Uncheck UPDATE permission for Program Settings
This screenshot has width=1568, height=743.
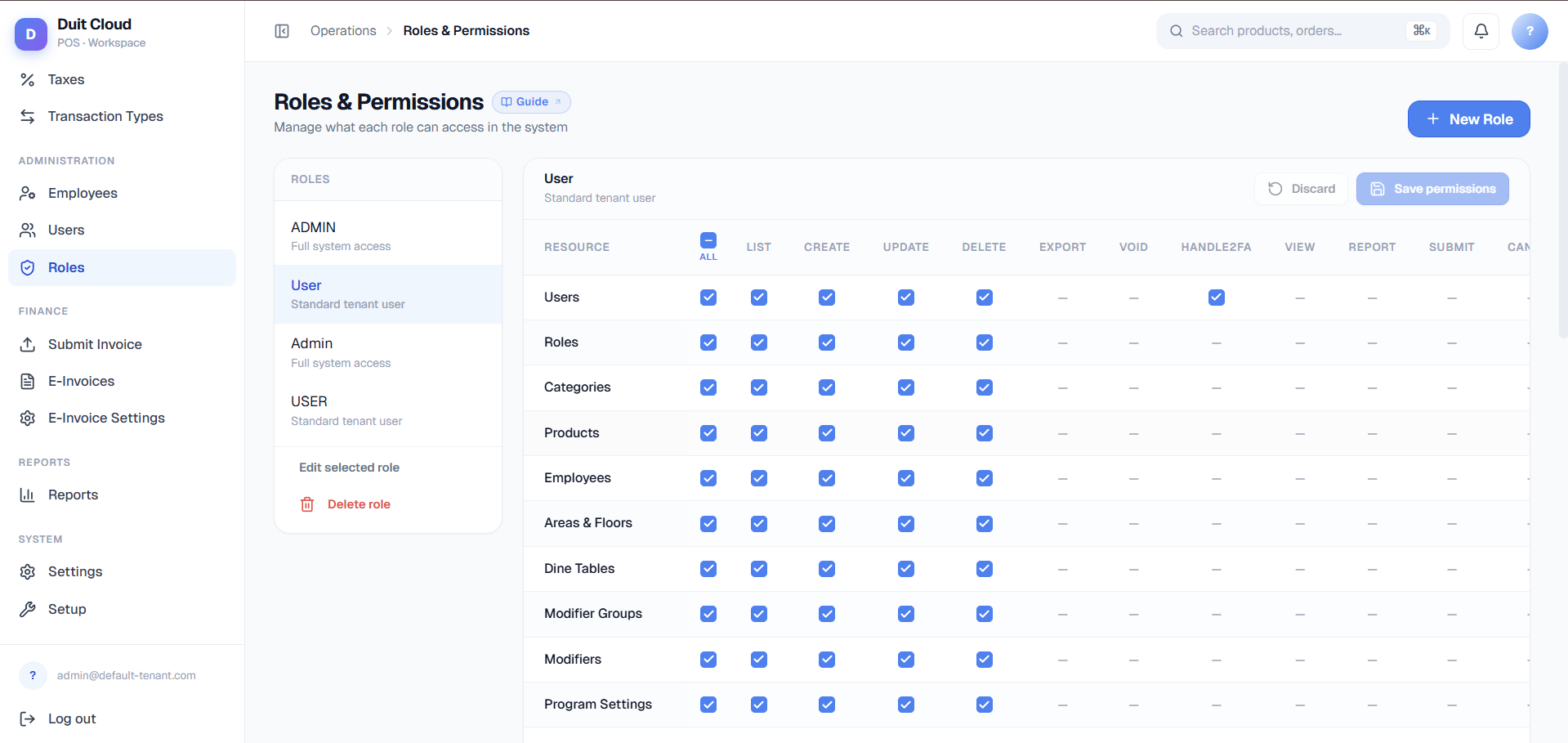point(906,705)
